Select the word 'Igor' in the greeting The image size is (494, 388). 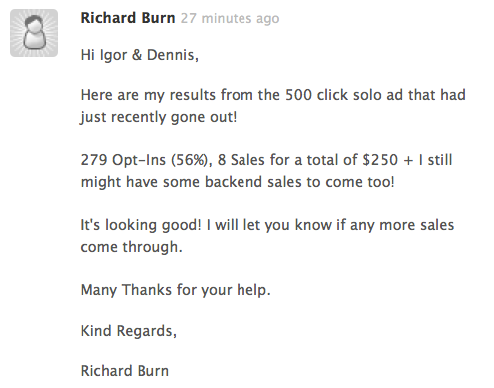(x=114, y=55)
